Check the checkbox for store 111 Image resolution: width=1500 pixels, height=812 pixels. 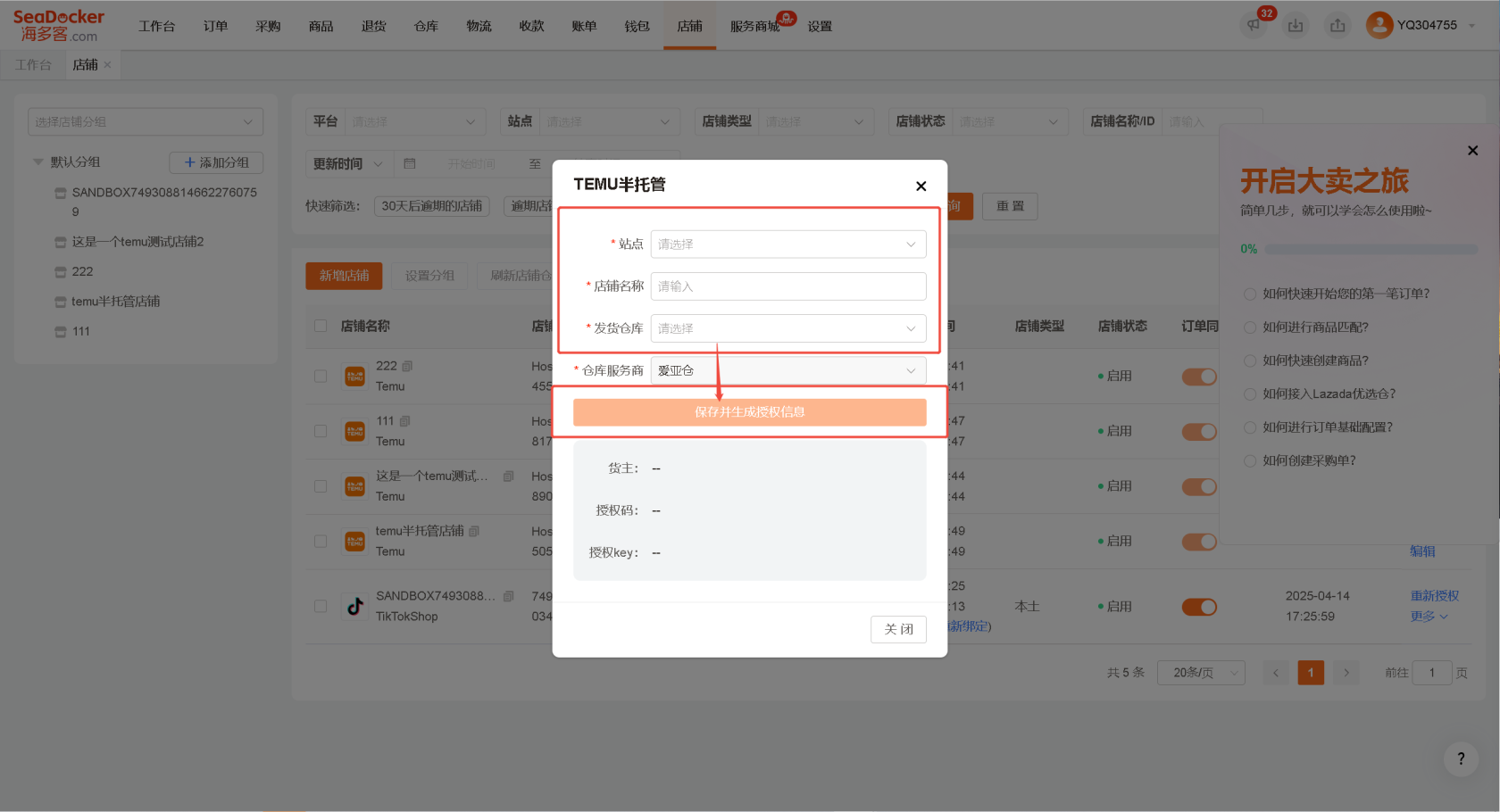coord(321,431)
